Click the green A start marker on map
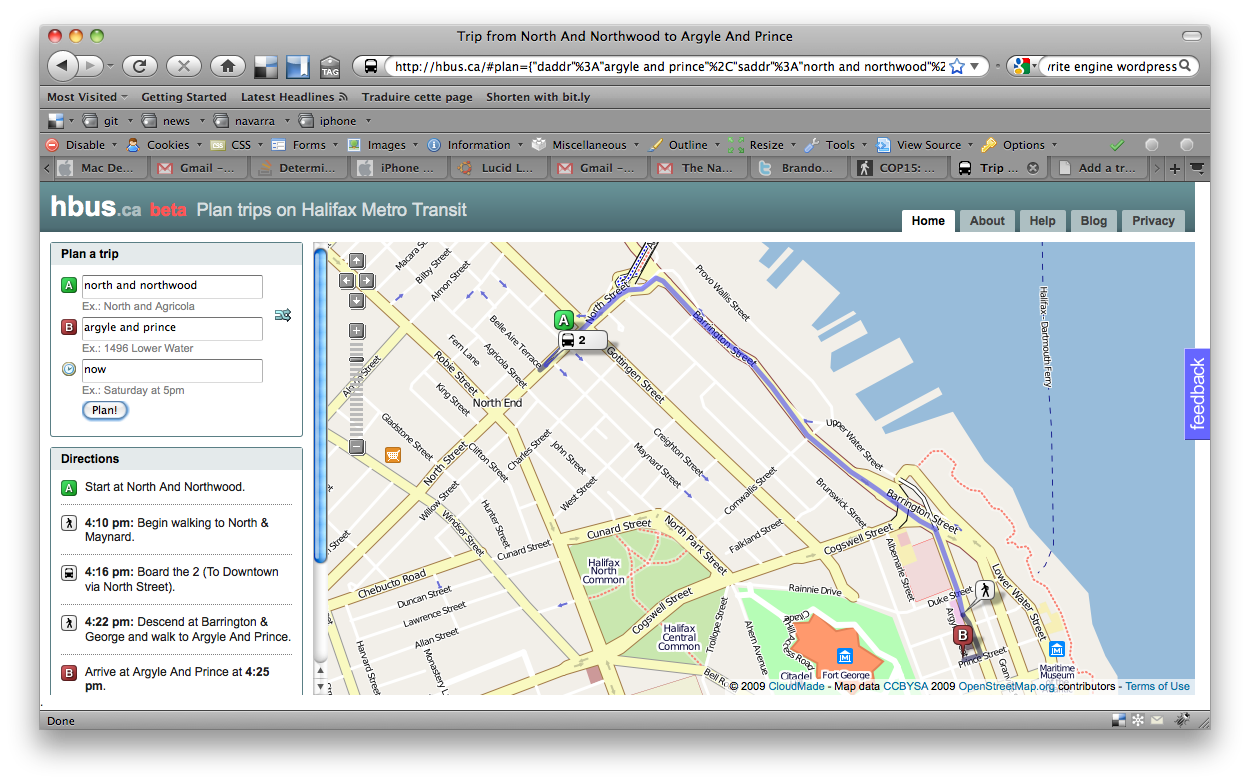 coord(564,320)
